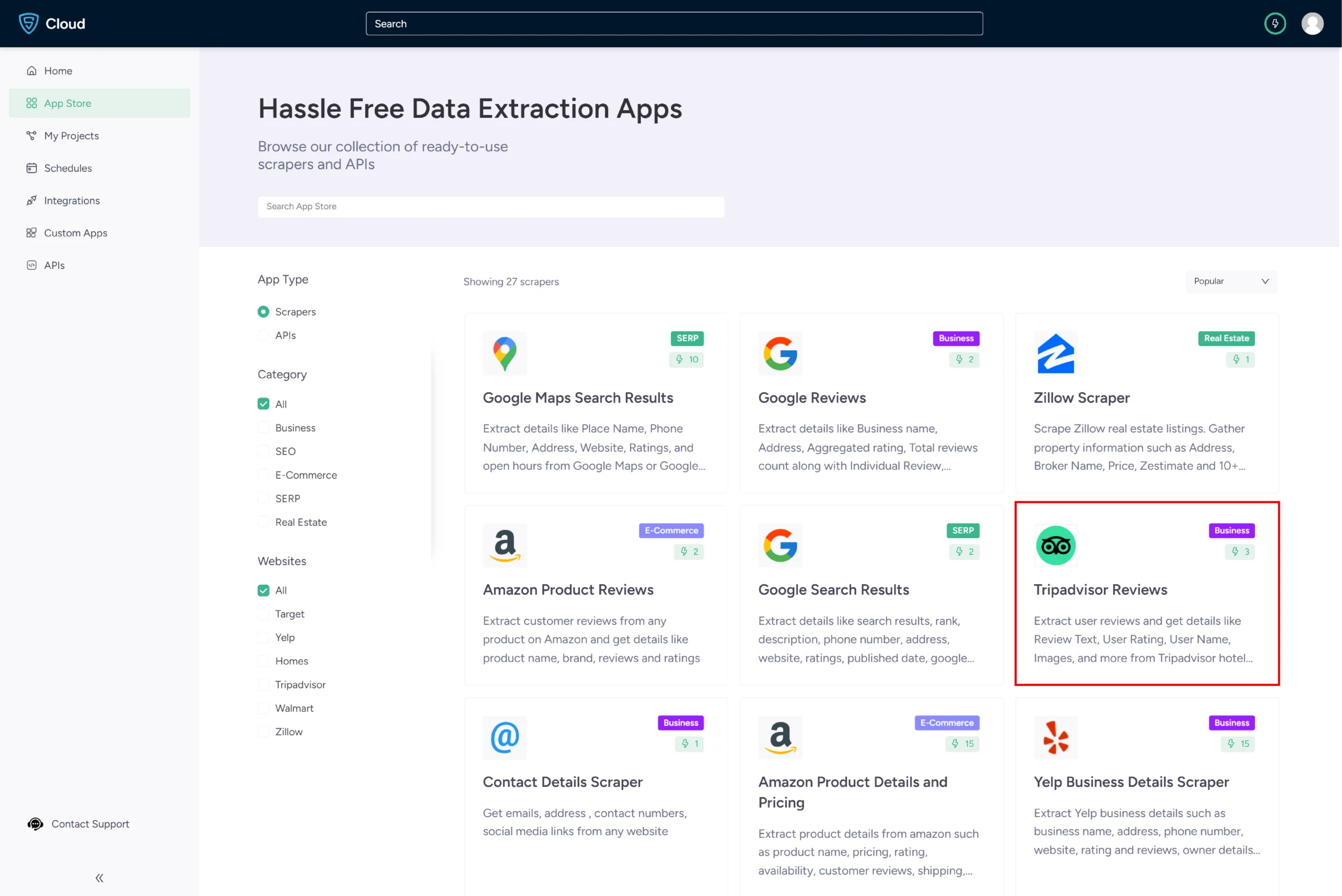The width and height of the screenshot is (1342, 896).
Task: Click the top Search field
Action: click(x=674, y=24)
